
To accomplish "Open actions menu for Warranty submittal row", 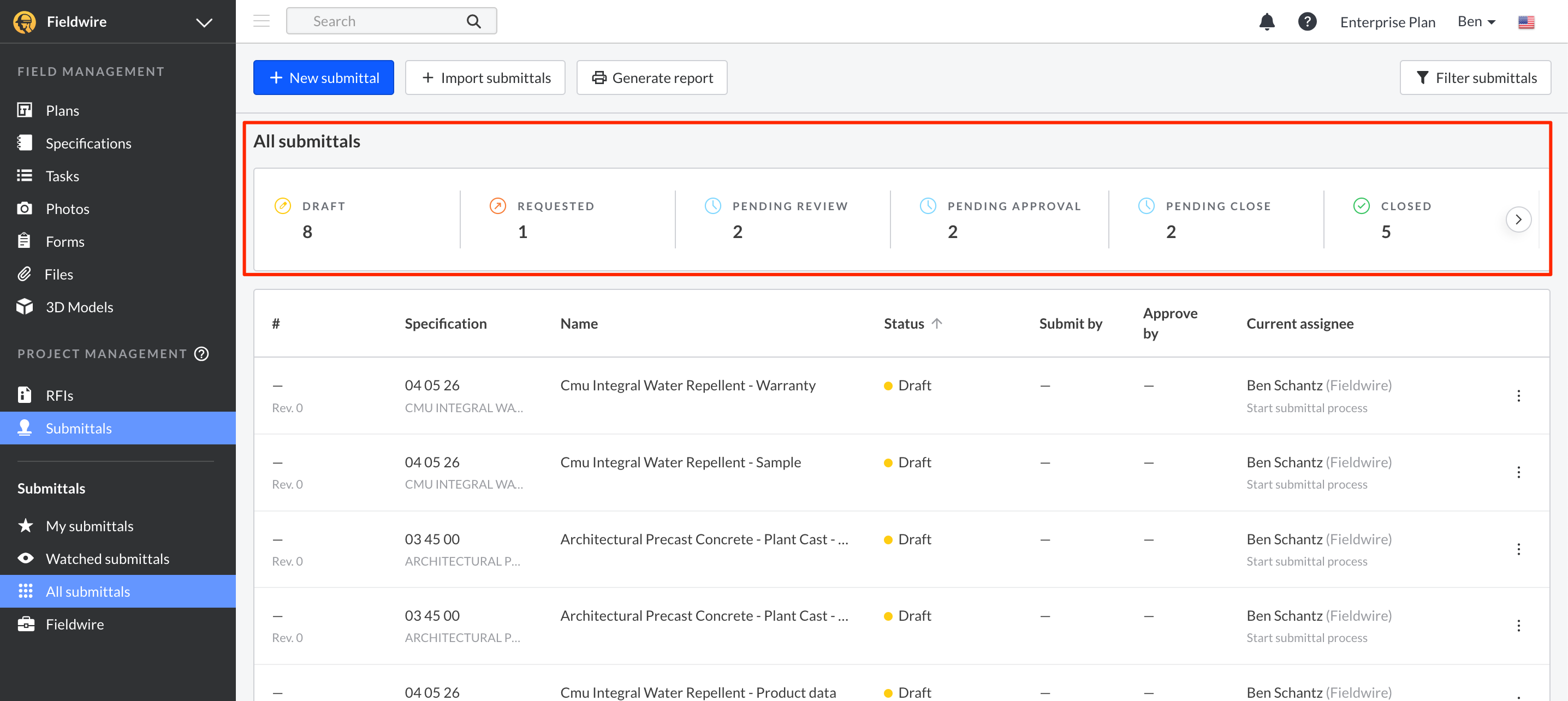I will coord(1518,395).
